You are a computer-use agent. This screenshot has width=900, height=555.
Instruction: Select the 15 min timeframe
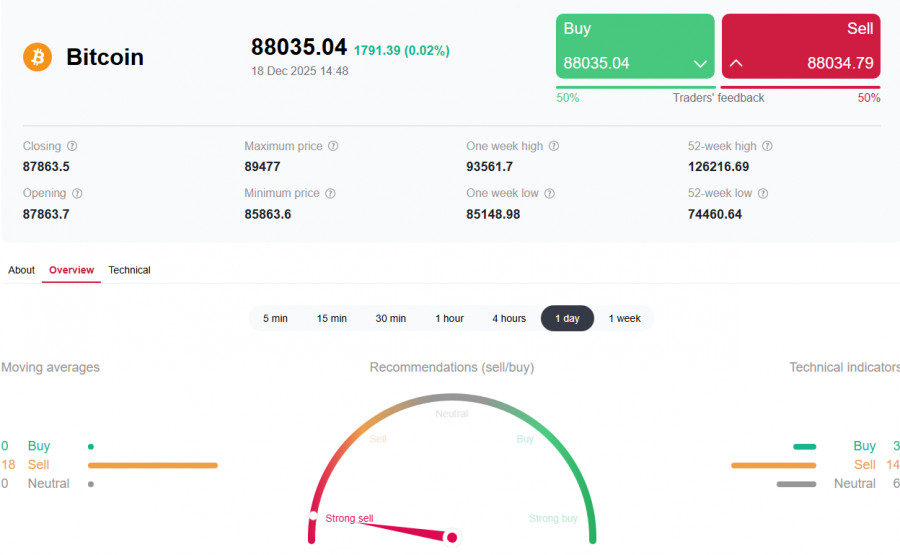point(332,318)
